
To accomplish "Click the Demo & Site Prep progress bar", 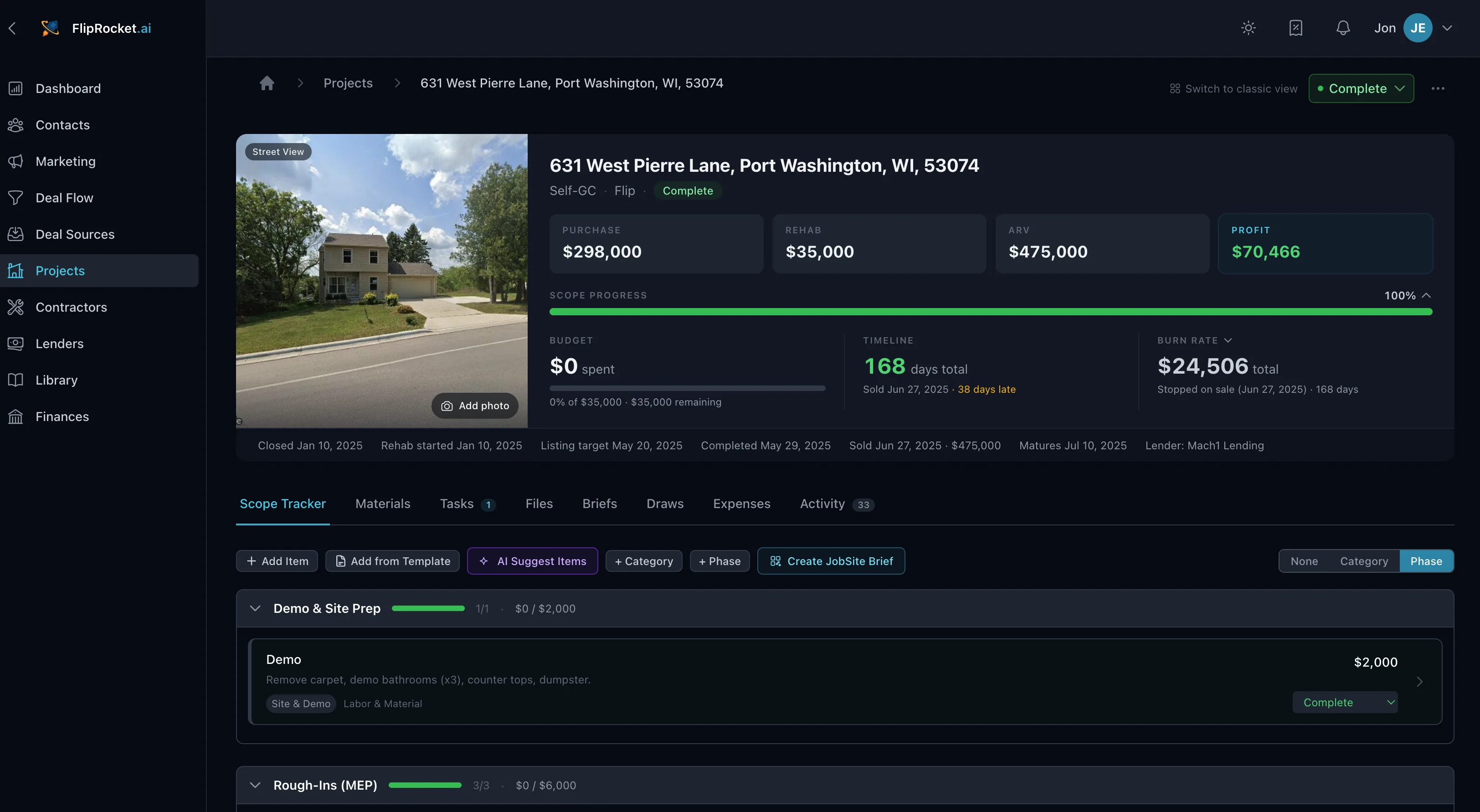I will (428, 609).
